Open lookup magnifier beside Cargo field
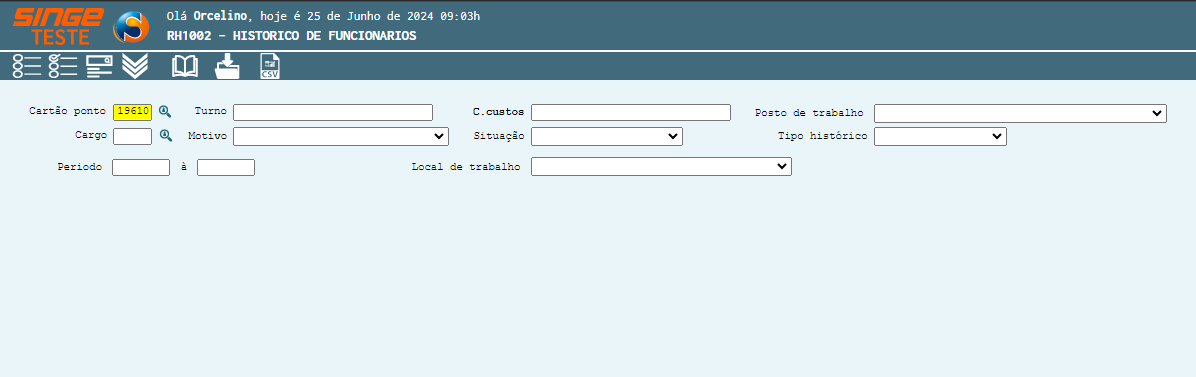Image resolution: width=1196 pixels, height=377 pixels. [166, 136]
